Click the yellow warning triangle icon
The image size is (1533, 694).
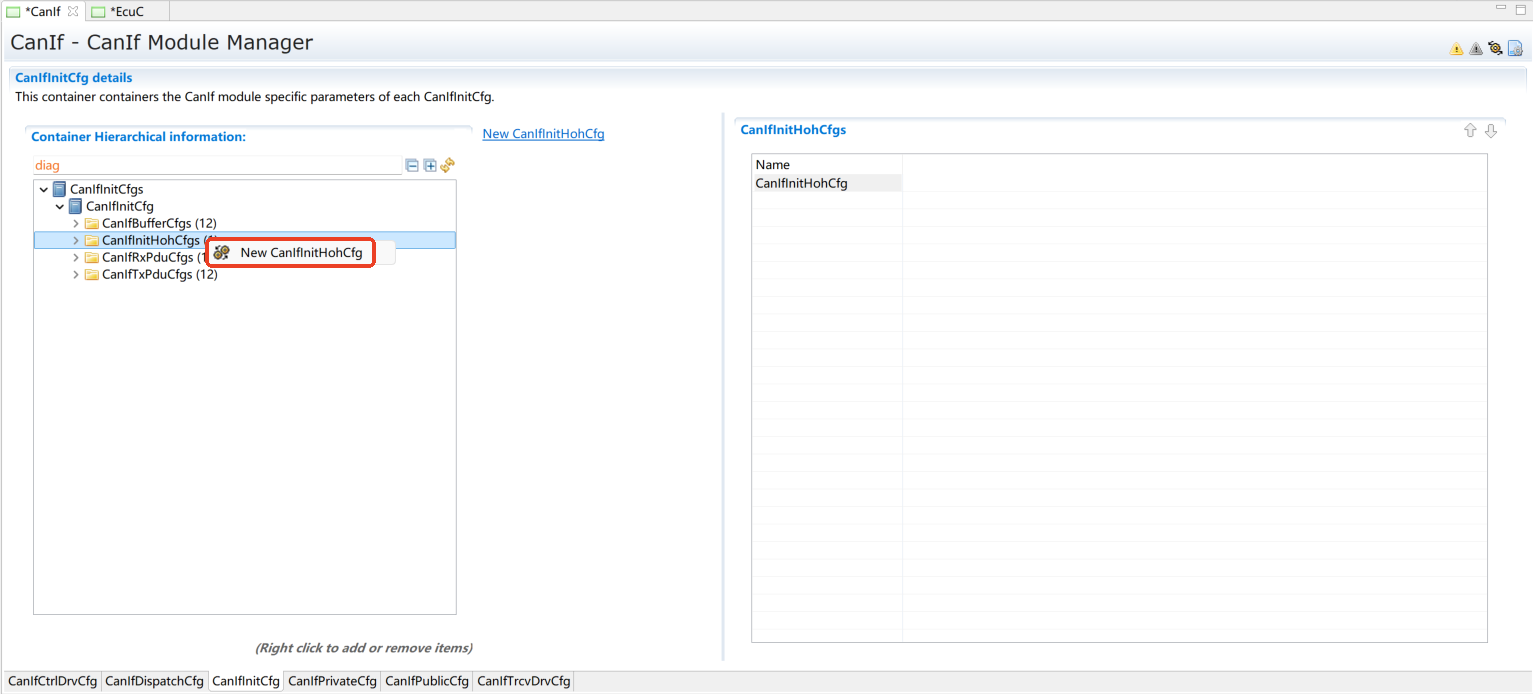pyautogui.click(x=1456, y=49)
